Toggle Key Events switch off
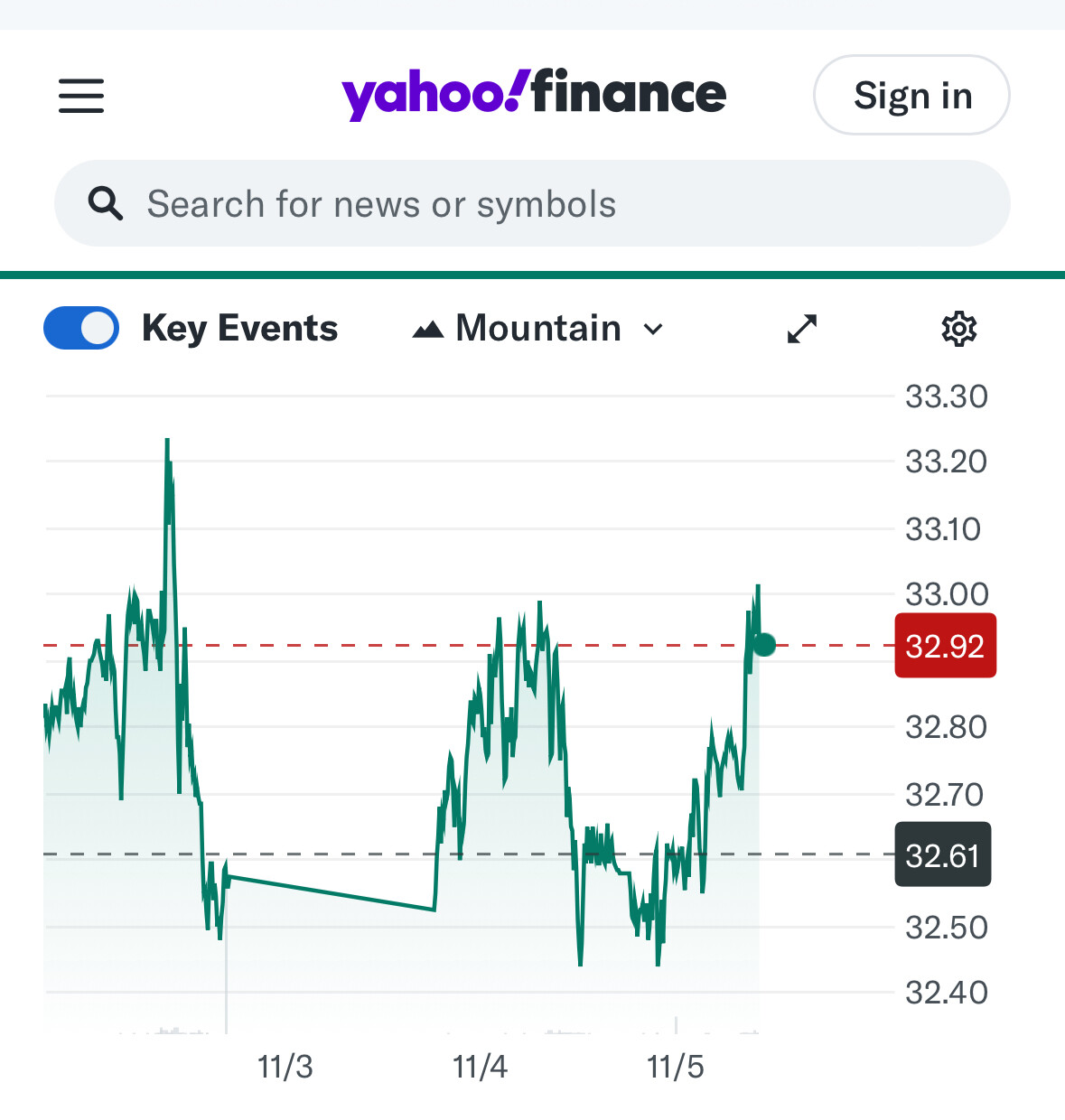1065x1120 pixels. pos(81,328)
